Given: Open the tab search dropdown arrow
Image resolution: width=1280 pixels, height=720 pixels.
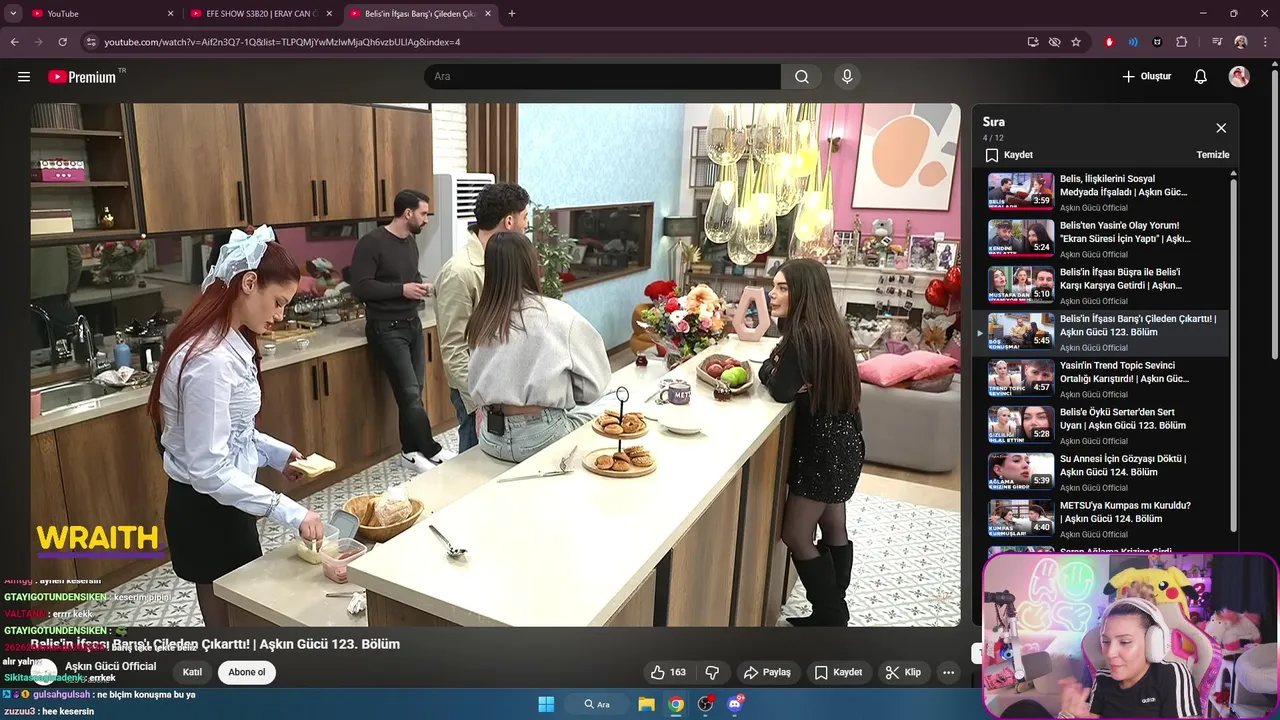Looking at the screenshot, I should (x=13, y=14).
